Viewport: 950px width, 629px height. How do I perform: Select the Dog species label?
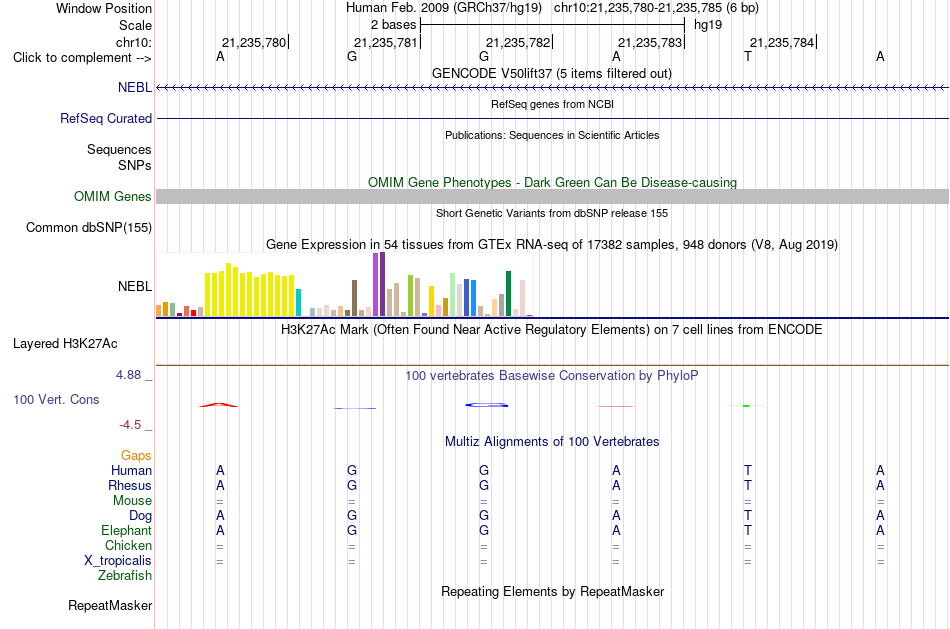pos(140,515)
